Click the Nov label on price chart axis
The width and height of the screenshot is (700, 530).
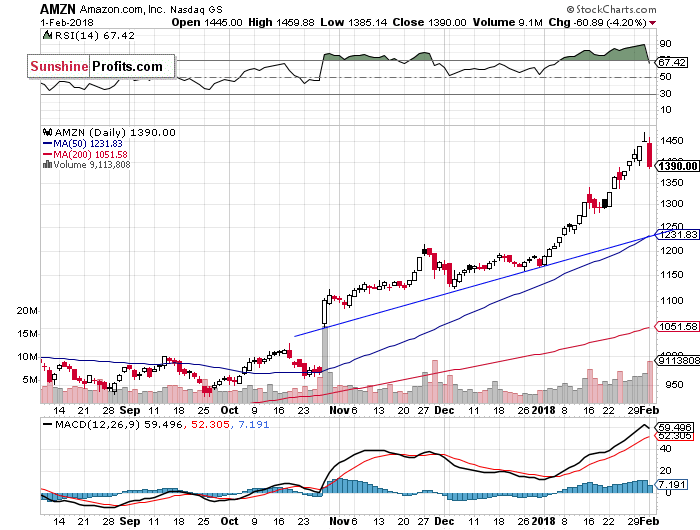(x=339, y=410)
